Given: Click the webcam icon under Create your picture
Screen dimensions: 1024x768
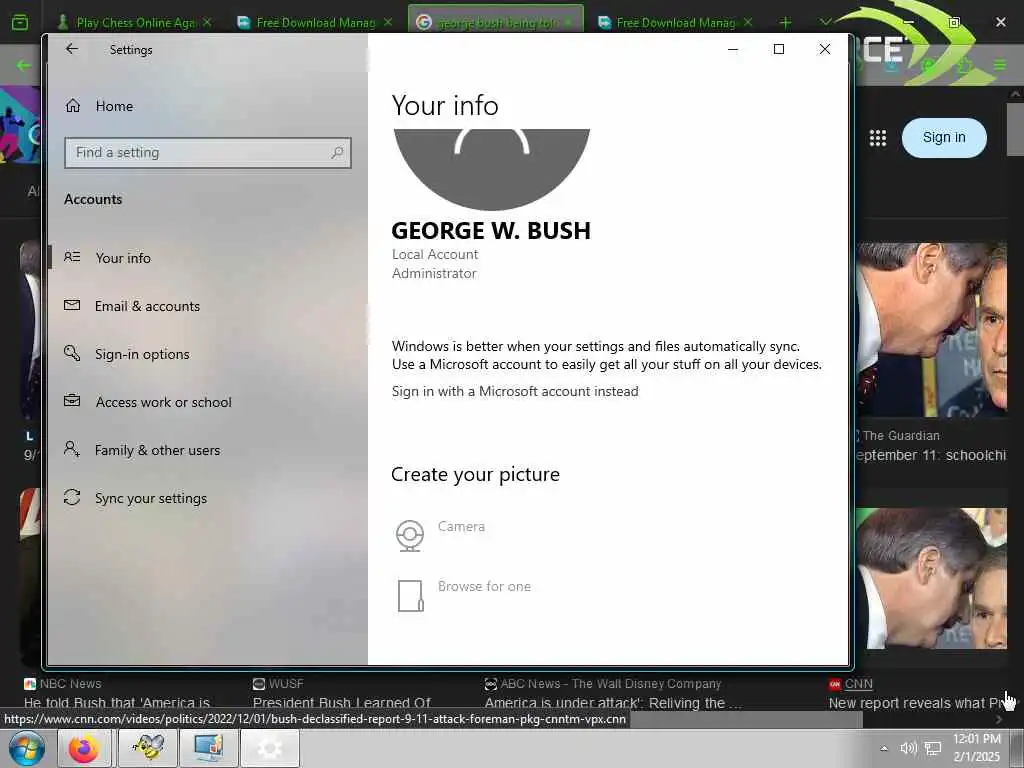Looking at the screenshot, I should pyautogui.click(x=410, y=536).
